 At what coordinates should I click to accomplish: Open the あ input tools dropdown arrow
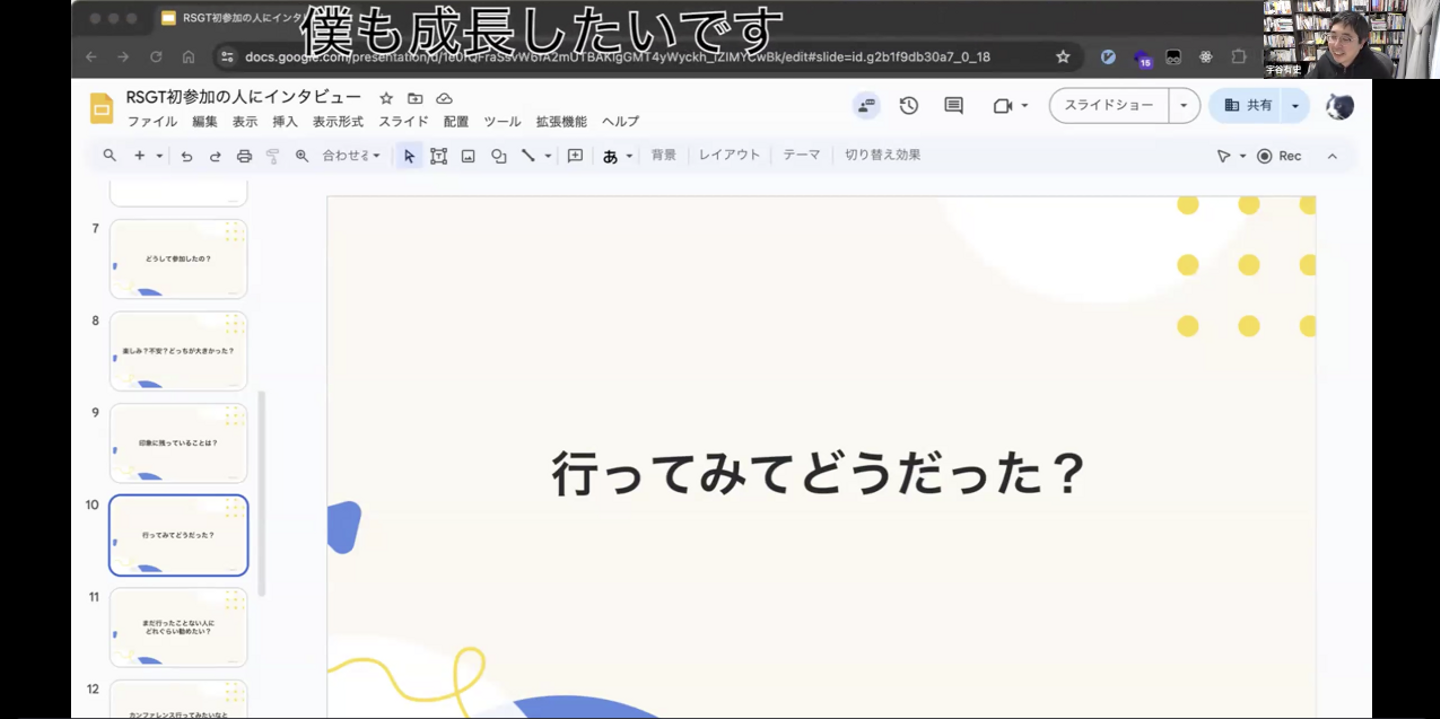629,156
